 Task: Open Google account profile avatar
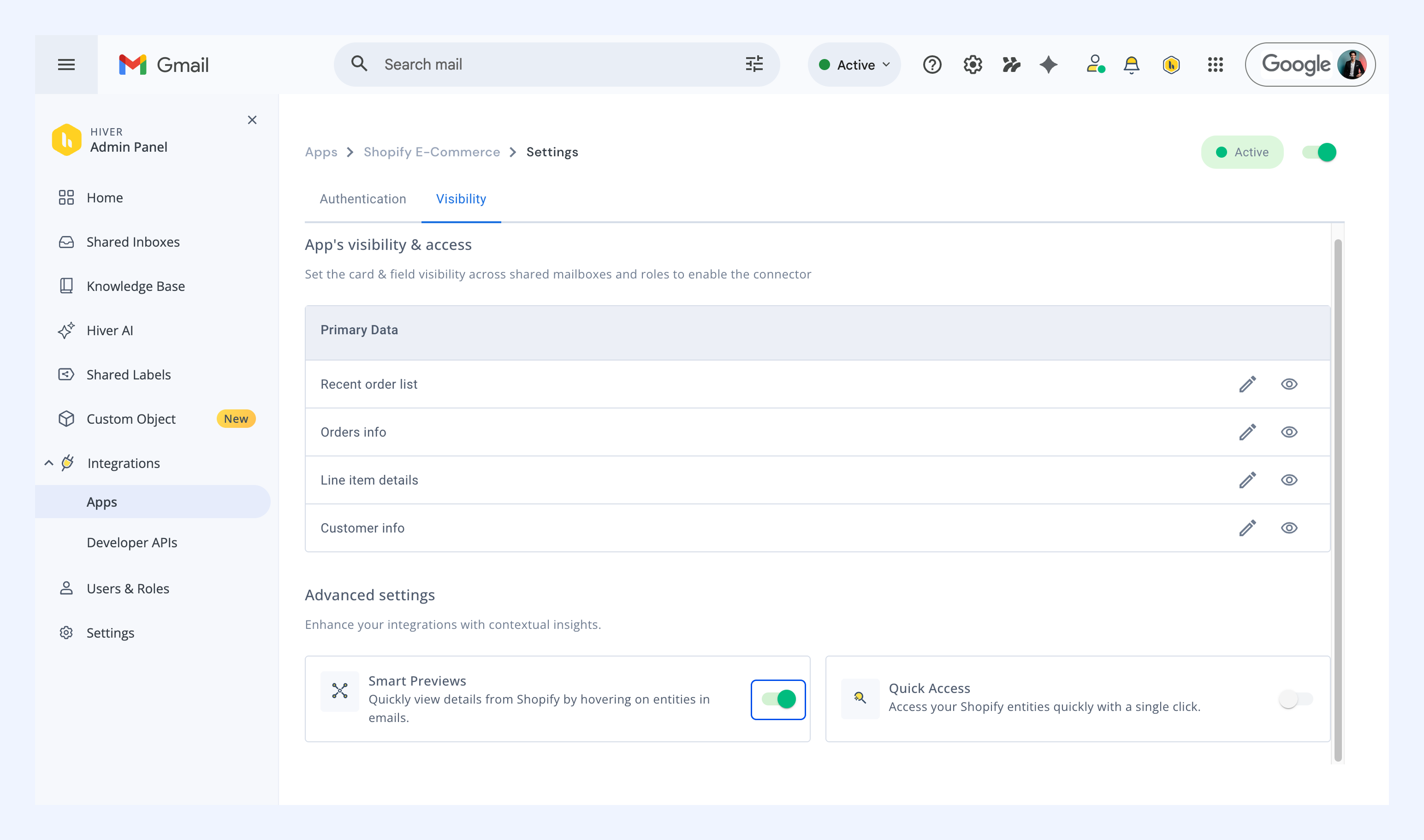pos(1352,65)
